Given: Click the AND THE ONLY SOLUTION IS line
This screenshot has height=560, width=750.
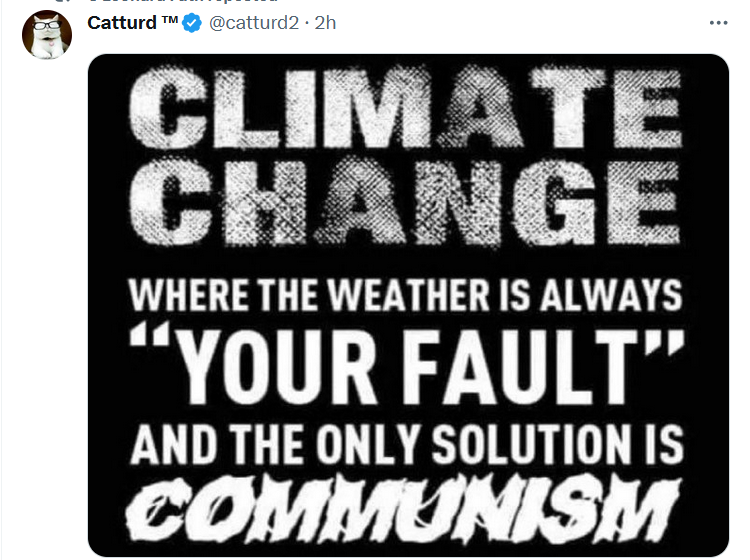Looking at the screenshot, I should pyautogui.click(x=407, y=445).
